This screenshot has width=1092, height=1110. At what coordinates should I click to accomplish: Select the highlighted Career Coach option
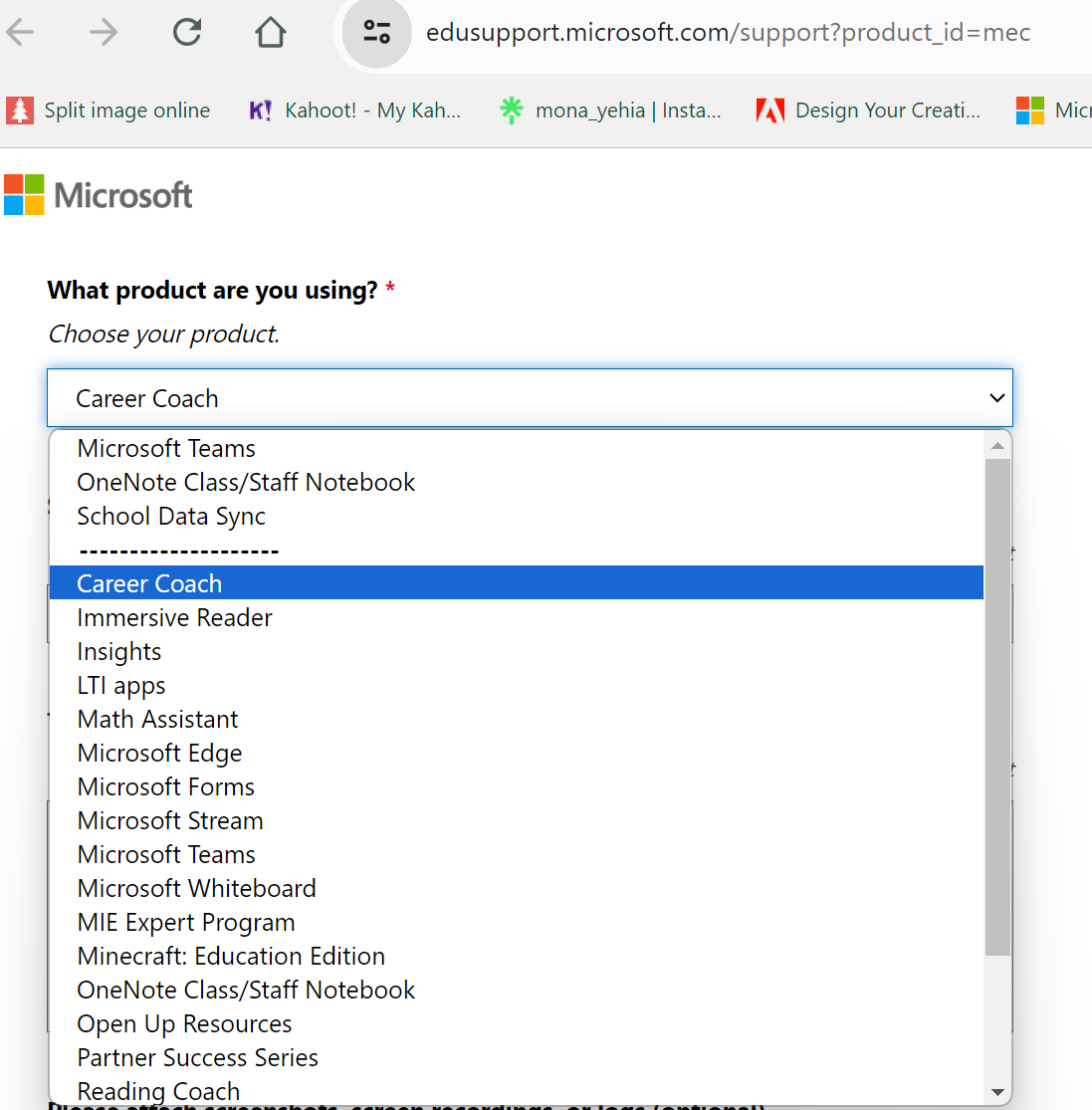(517, 583)
